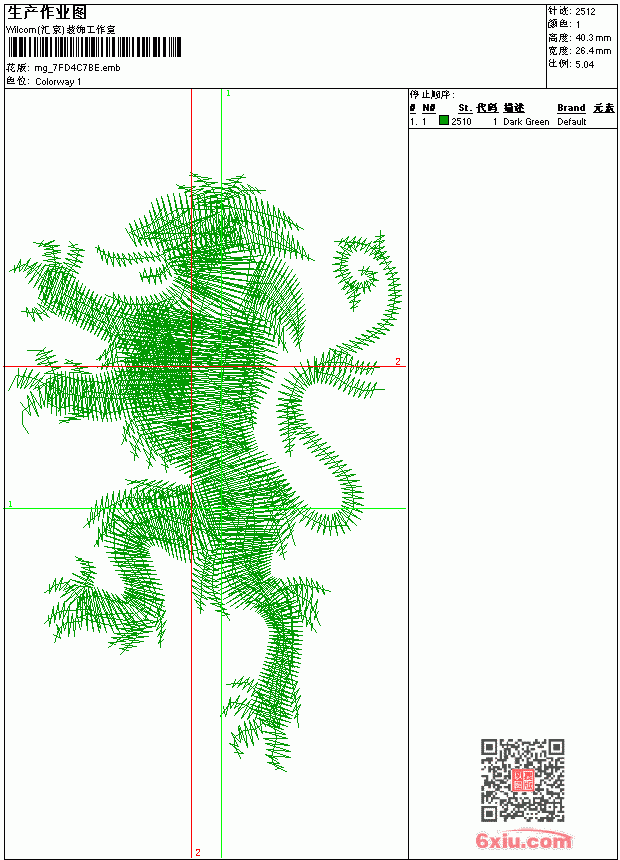Click the file name mg_7FD4C7BE.emb

click(x=77, y=68)
